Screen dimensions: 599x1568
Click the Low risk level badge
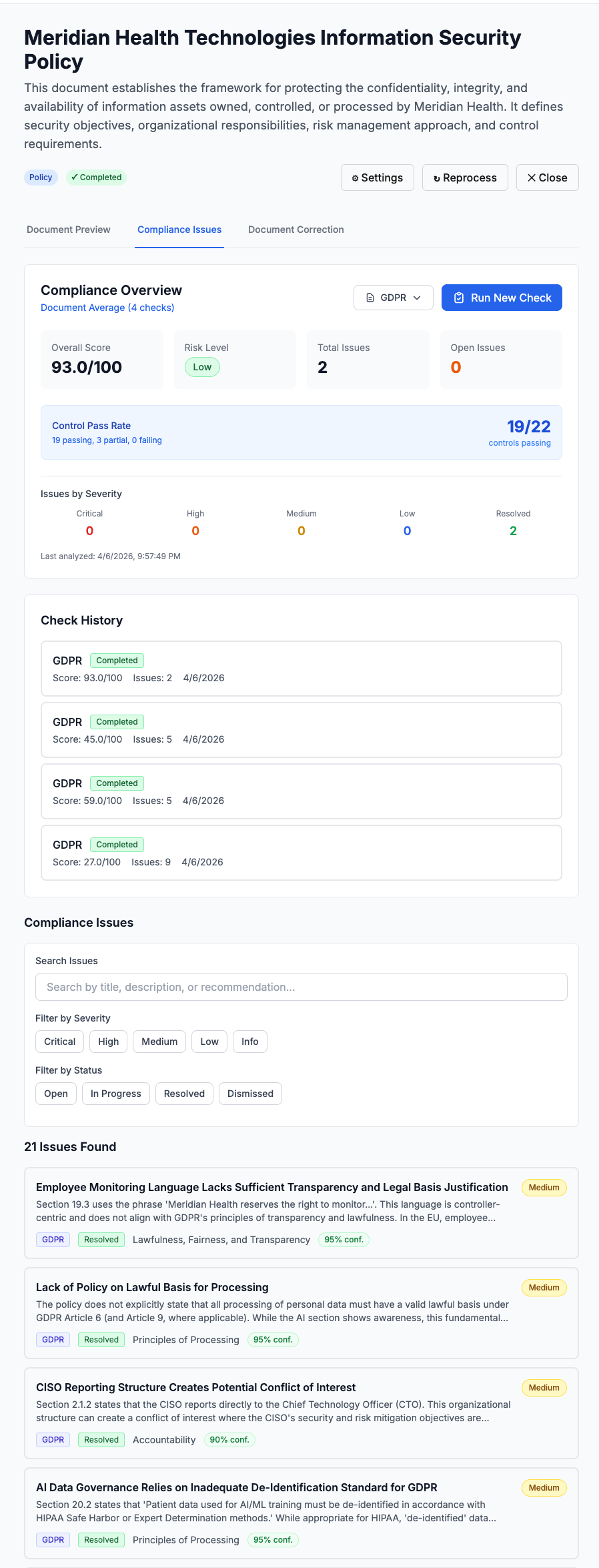coord(202,367)
